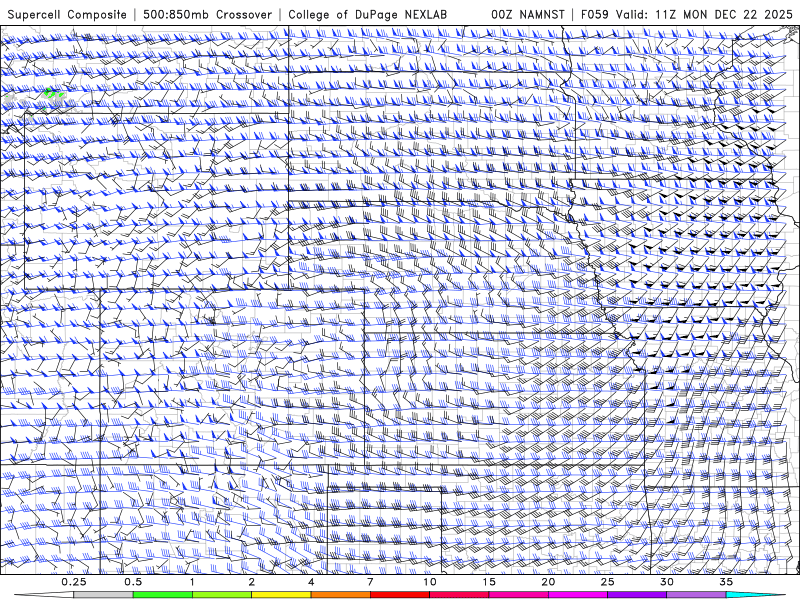The height and width of the screenshot is (600, 800).
Task: Click 'College of DuPage NEXLAB' header text
Action: (x=367, y=14)
